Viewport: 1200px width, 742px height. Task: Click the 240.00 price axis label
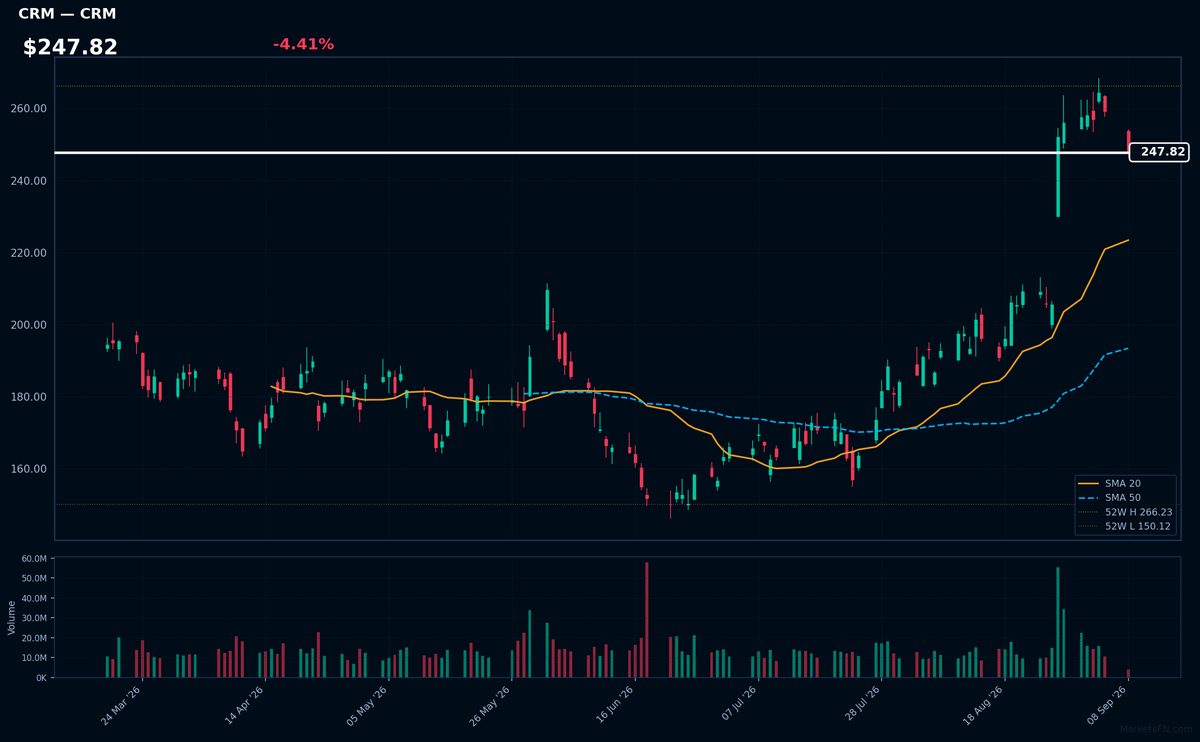tap(30, 181)
